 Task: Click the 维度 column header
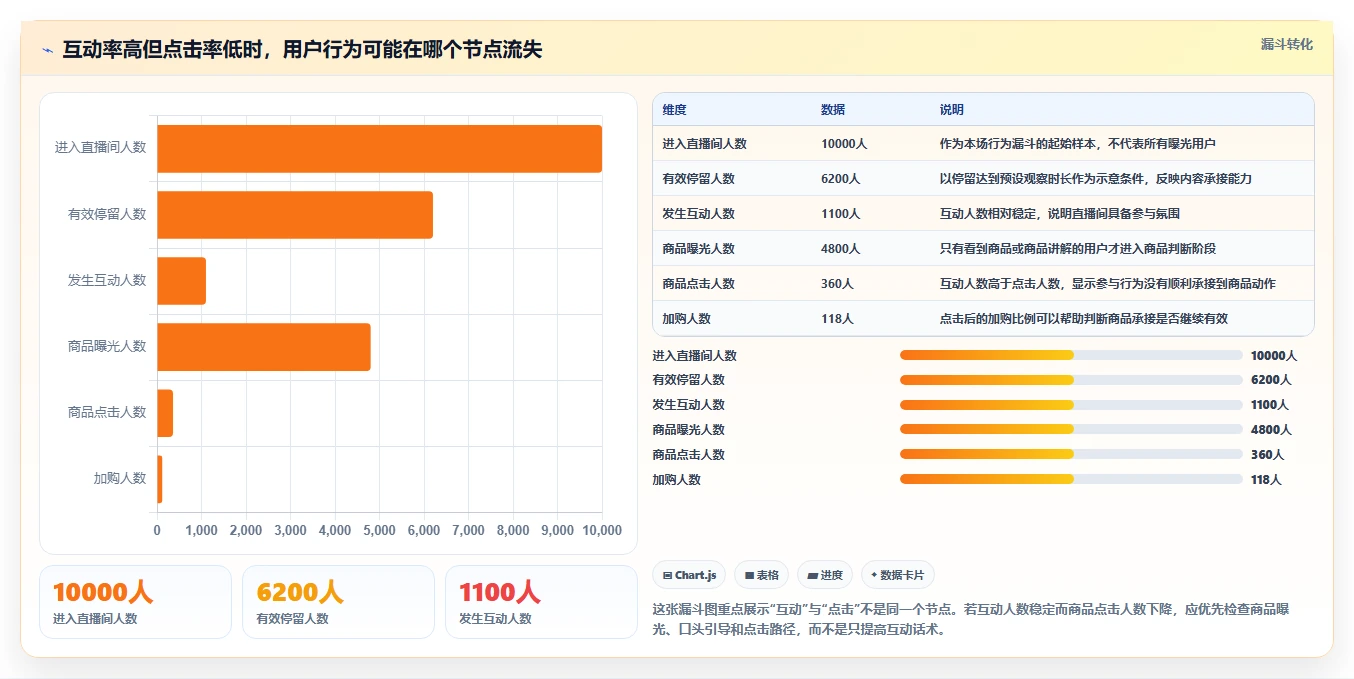pos(674,109)
